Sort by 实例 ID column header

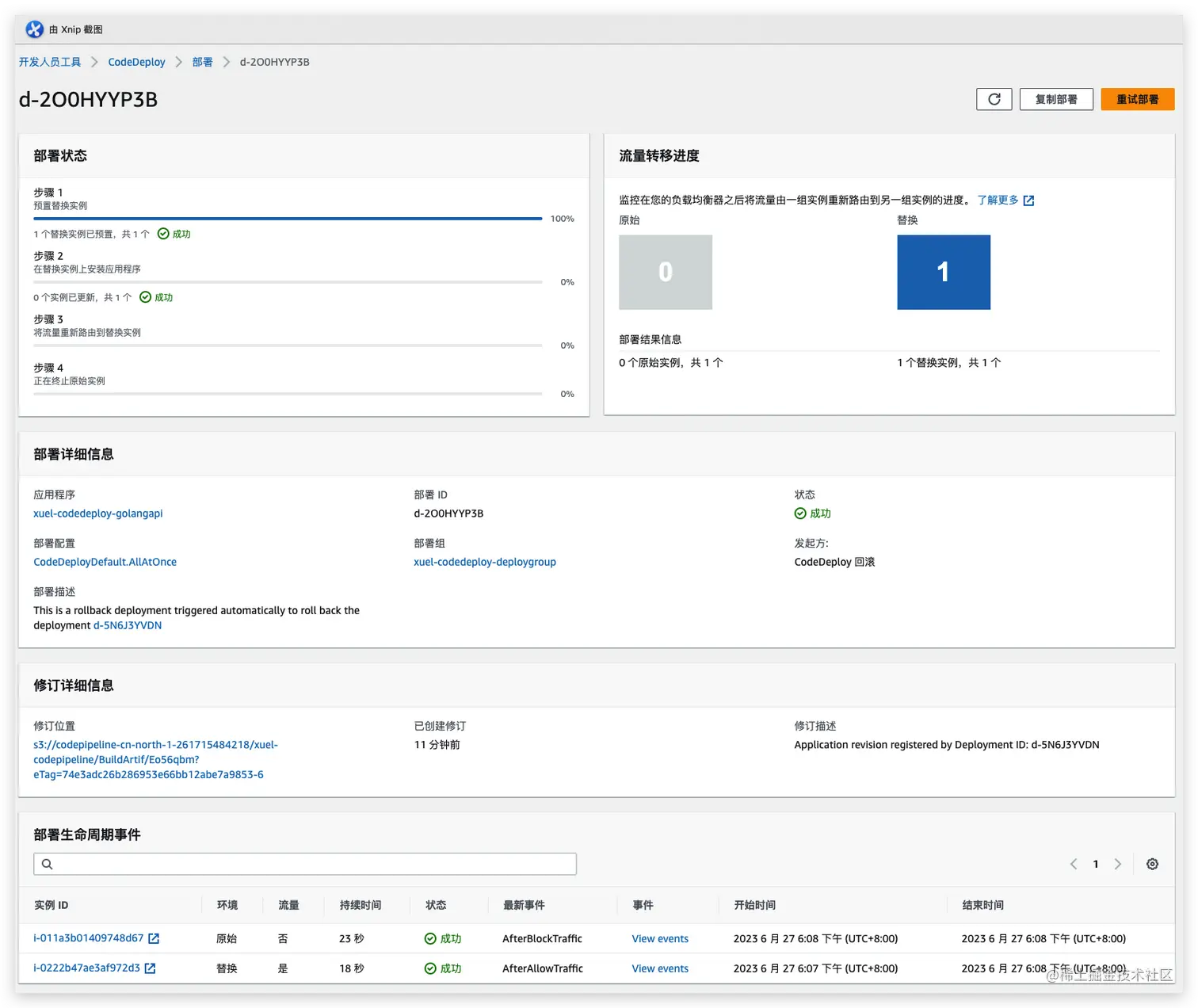pos(52,905)
